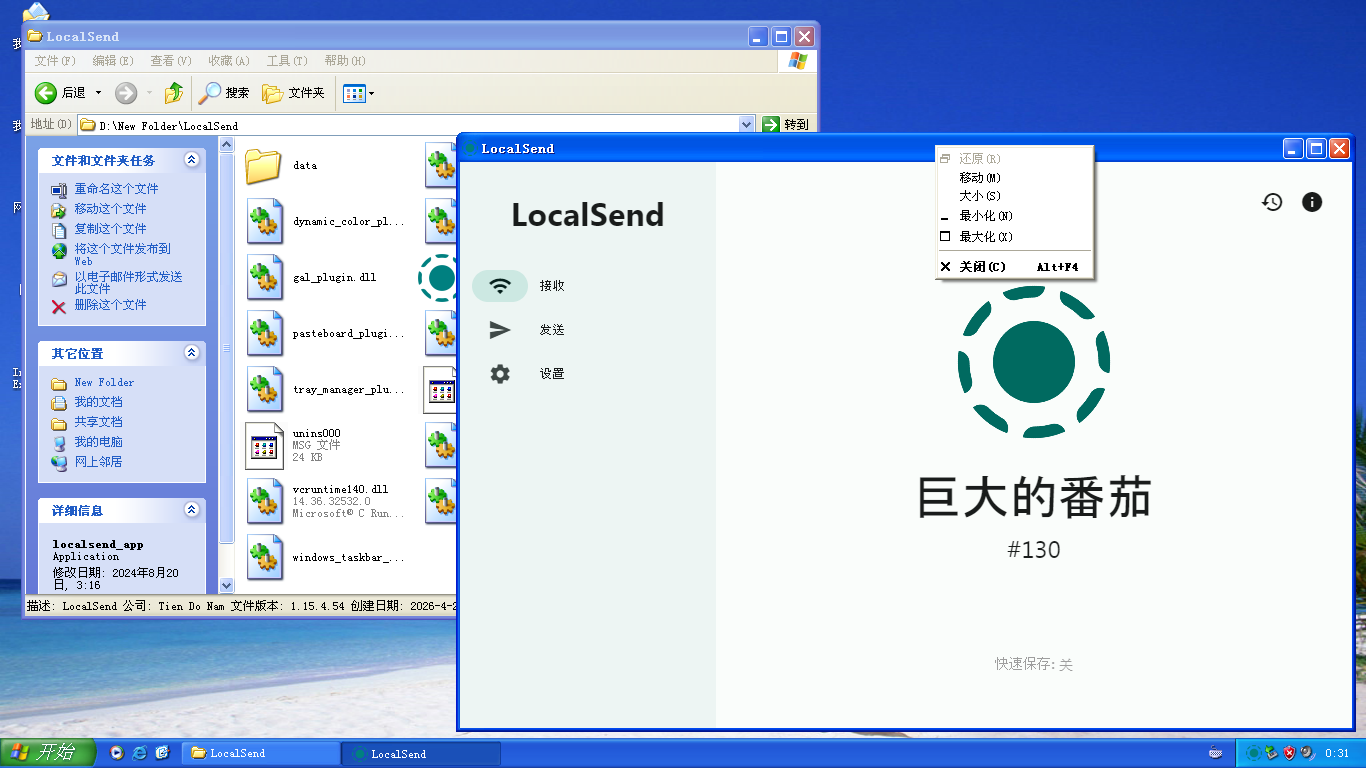Viewport: 1366px width, 768px height.
Task: Click the green 后退 back arrow
Action: pyautogui.click(x=46, y=93)
